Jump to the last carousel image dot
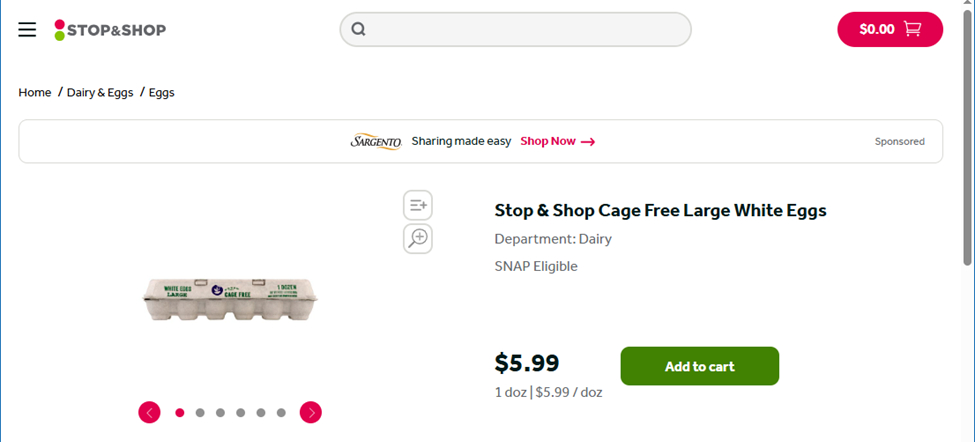975x442 pixels. click(x=281, y=412)
